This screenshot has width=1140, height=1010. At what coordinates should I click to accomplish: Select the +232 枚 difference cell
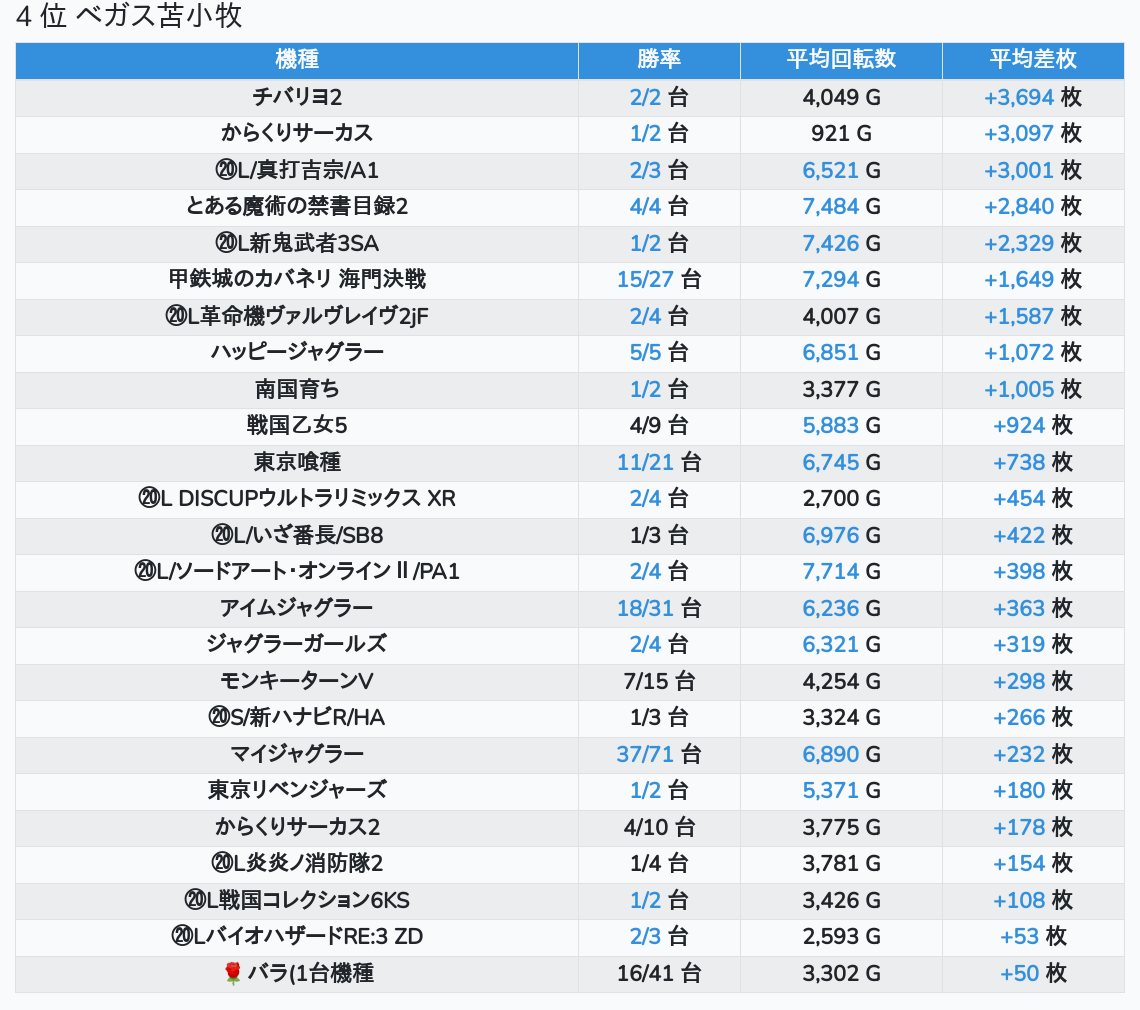(1033, 755)
